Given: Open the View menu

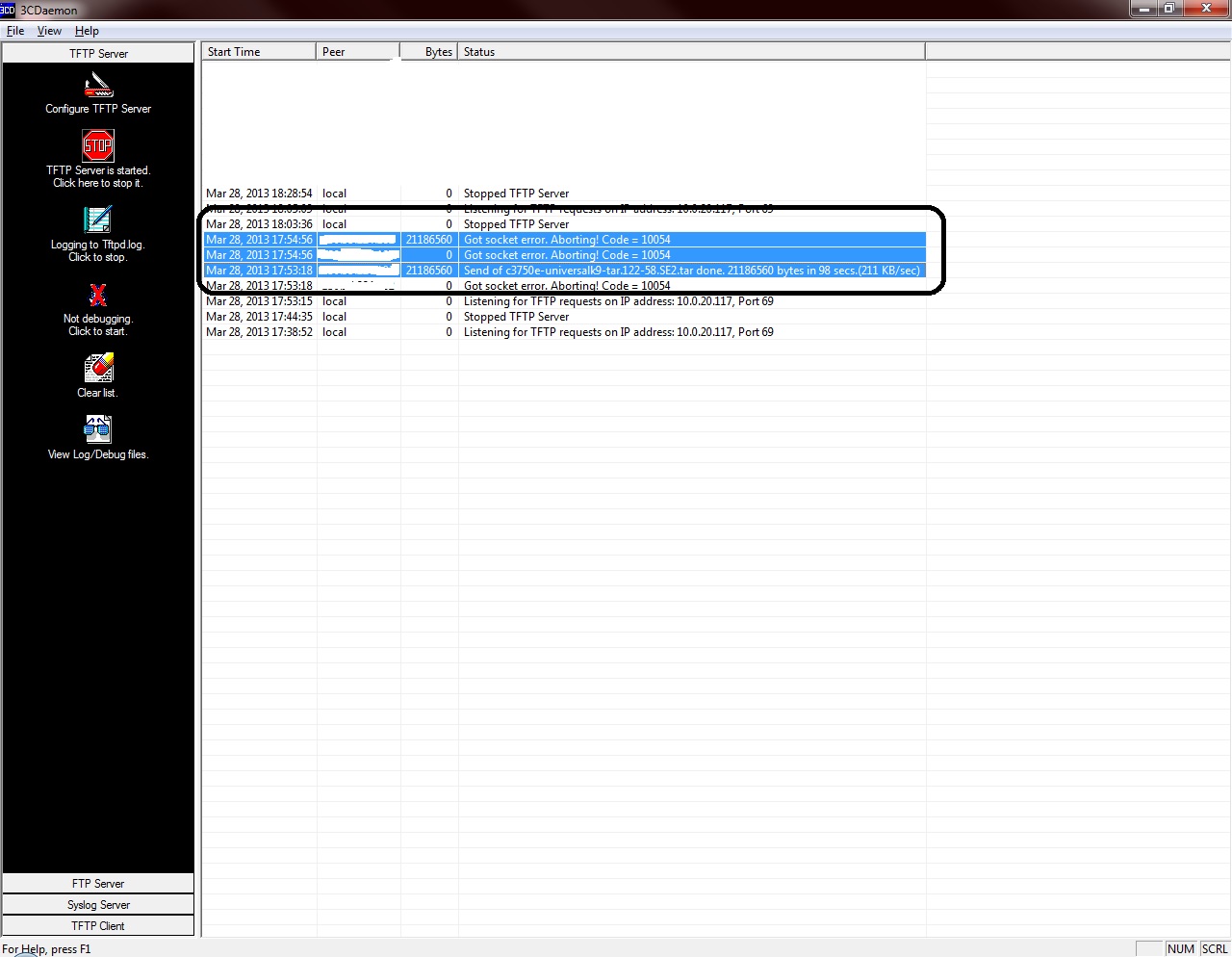Looking at the screenshot, I should coord(49,31).
